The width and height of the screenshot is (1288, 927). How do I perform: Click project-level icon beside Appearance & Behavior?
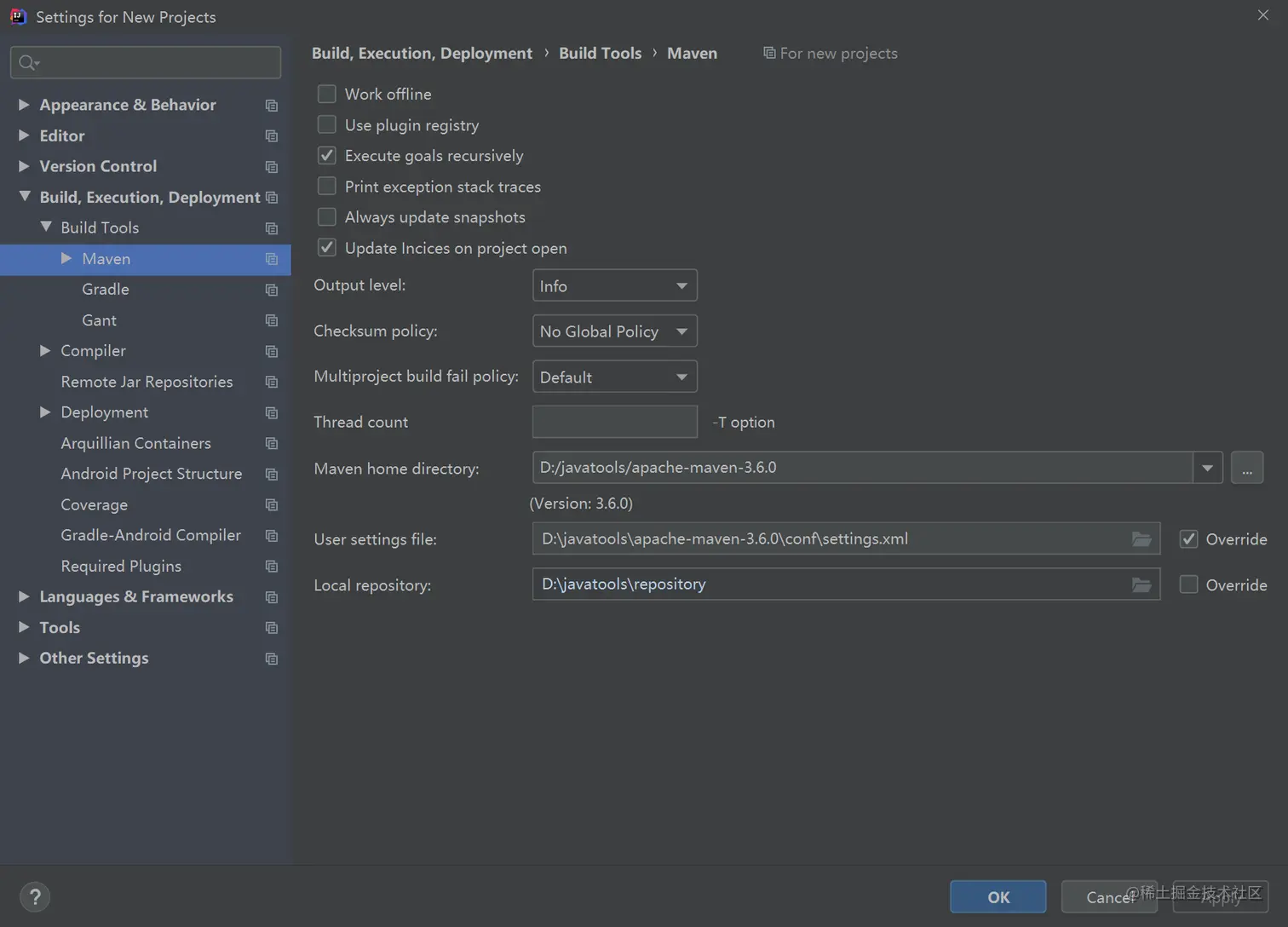(x=272, y=106)
